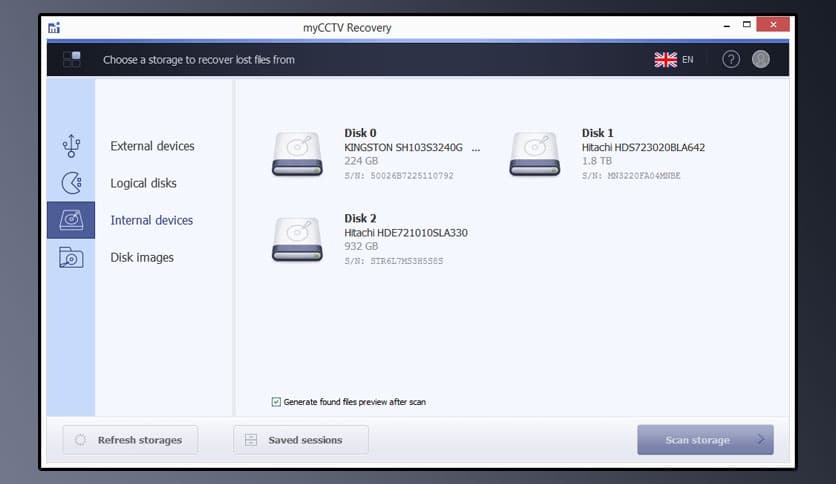Image resolution: width=836 pixels, height=484 pixels.
Task: Close the myCCTV Recovery window
Action: (773, 25)
